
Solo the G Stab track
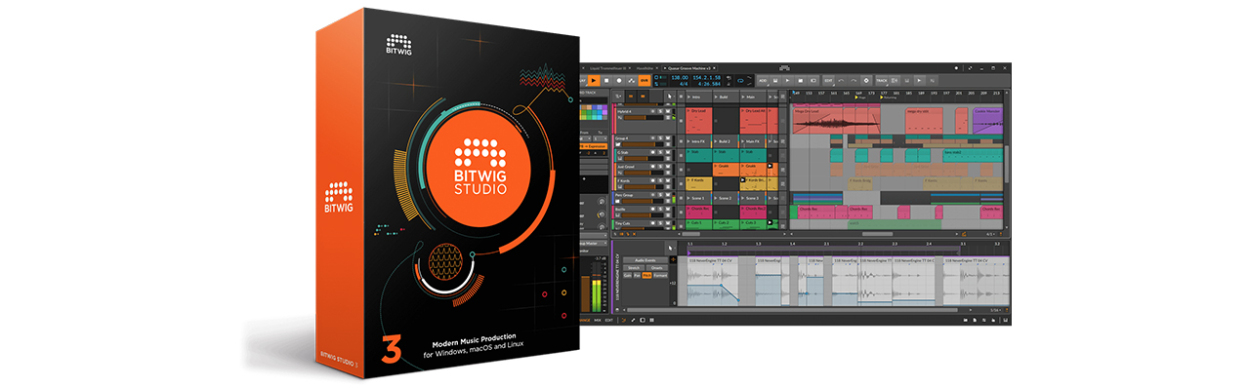click(x=660, y=152)
